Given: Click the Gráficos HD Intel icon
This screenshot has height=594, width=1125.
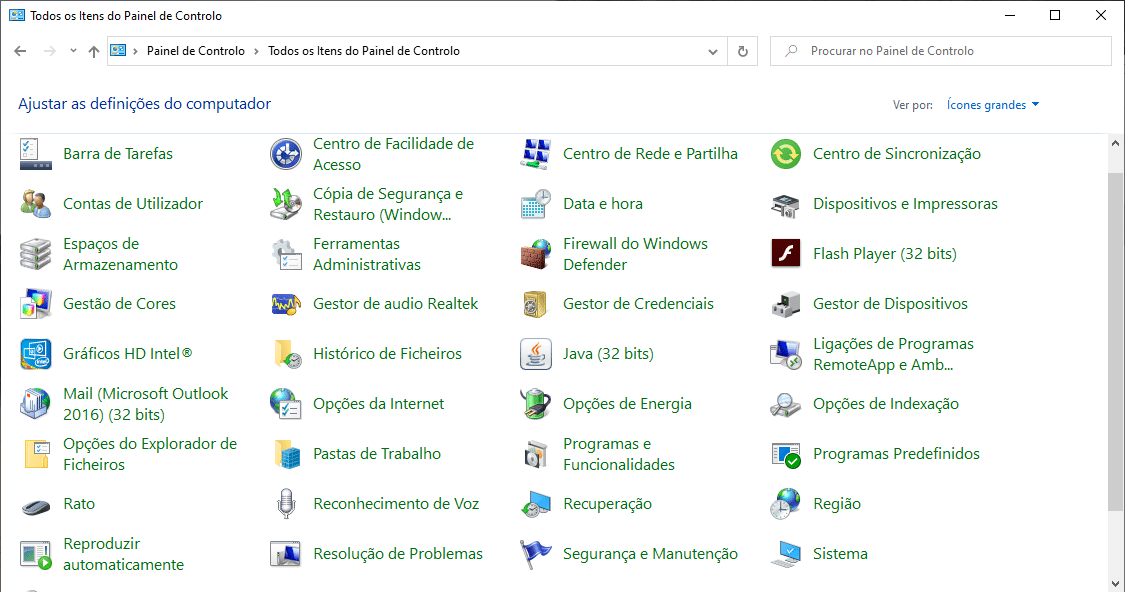Looking at the screenshot, I should click(x=35, y=354).
